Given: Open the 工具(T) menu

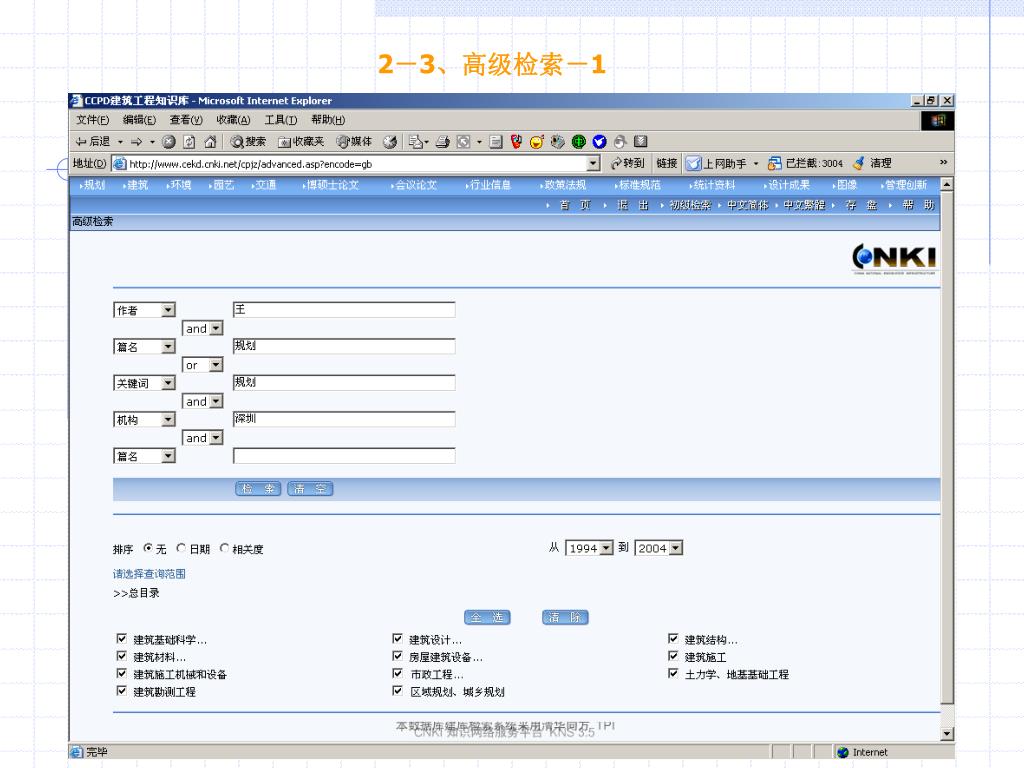Looking at the screenshot, I should tap(281, 120).
